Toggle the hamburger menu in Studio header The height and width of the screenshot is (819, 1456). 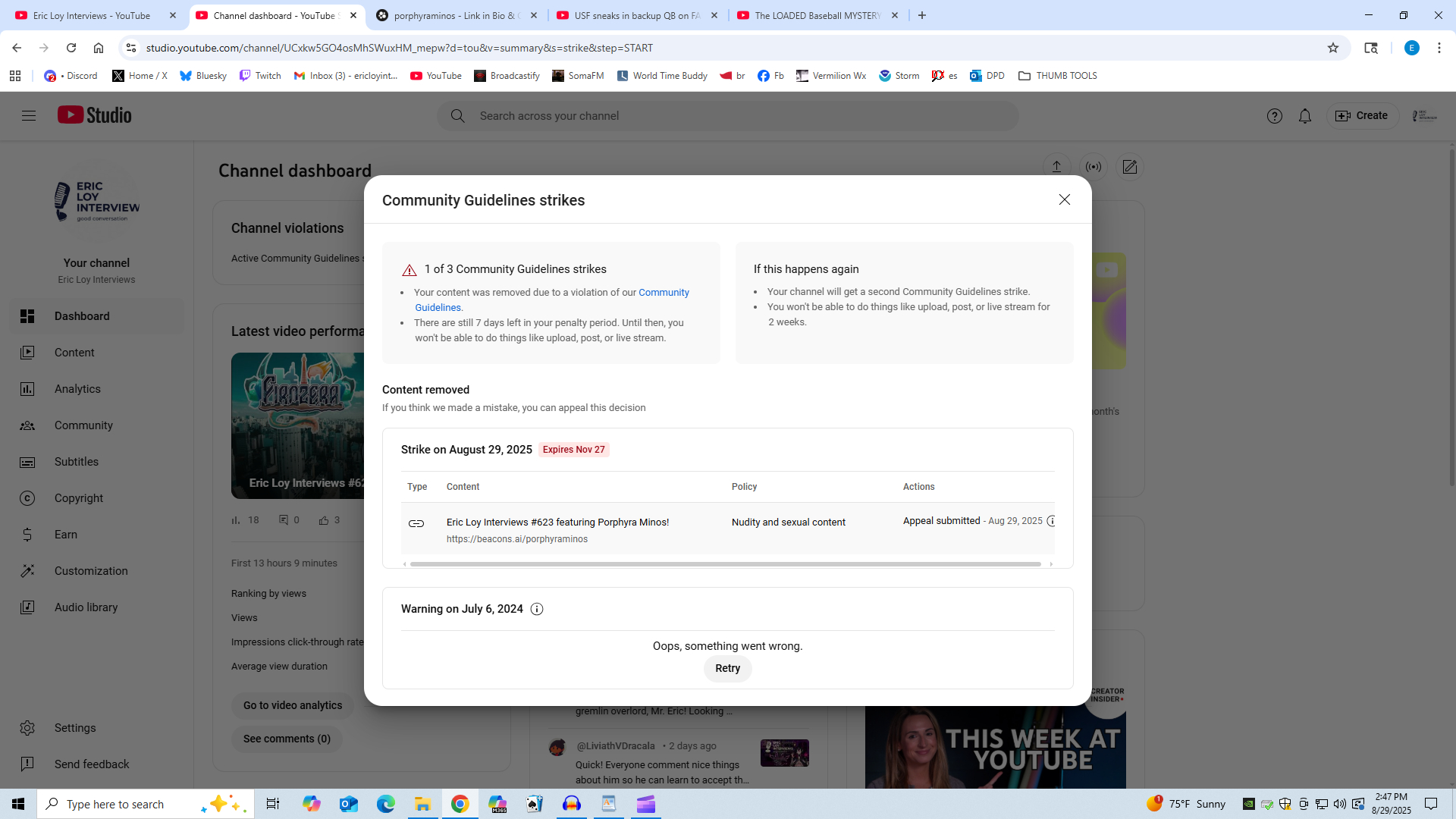coord(29,116)
